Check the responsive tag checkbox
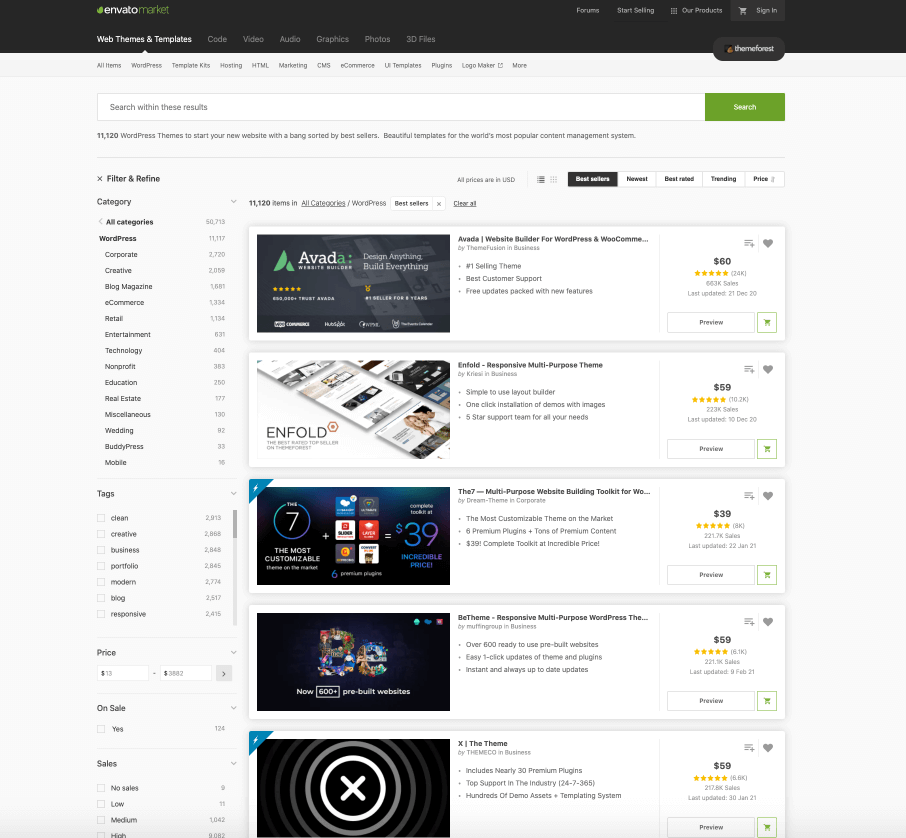 tap(101, 614)
